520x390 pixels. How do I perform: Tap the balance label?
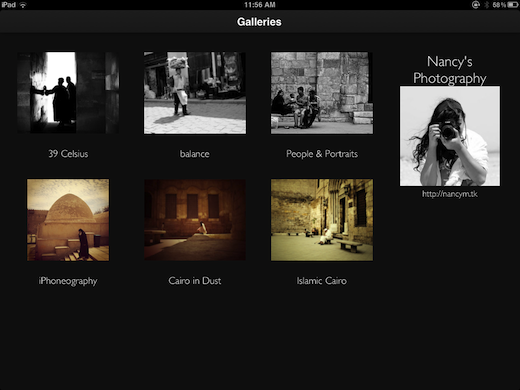tap(195, 154)
